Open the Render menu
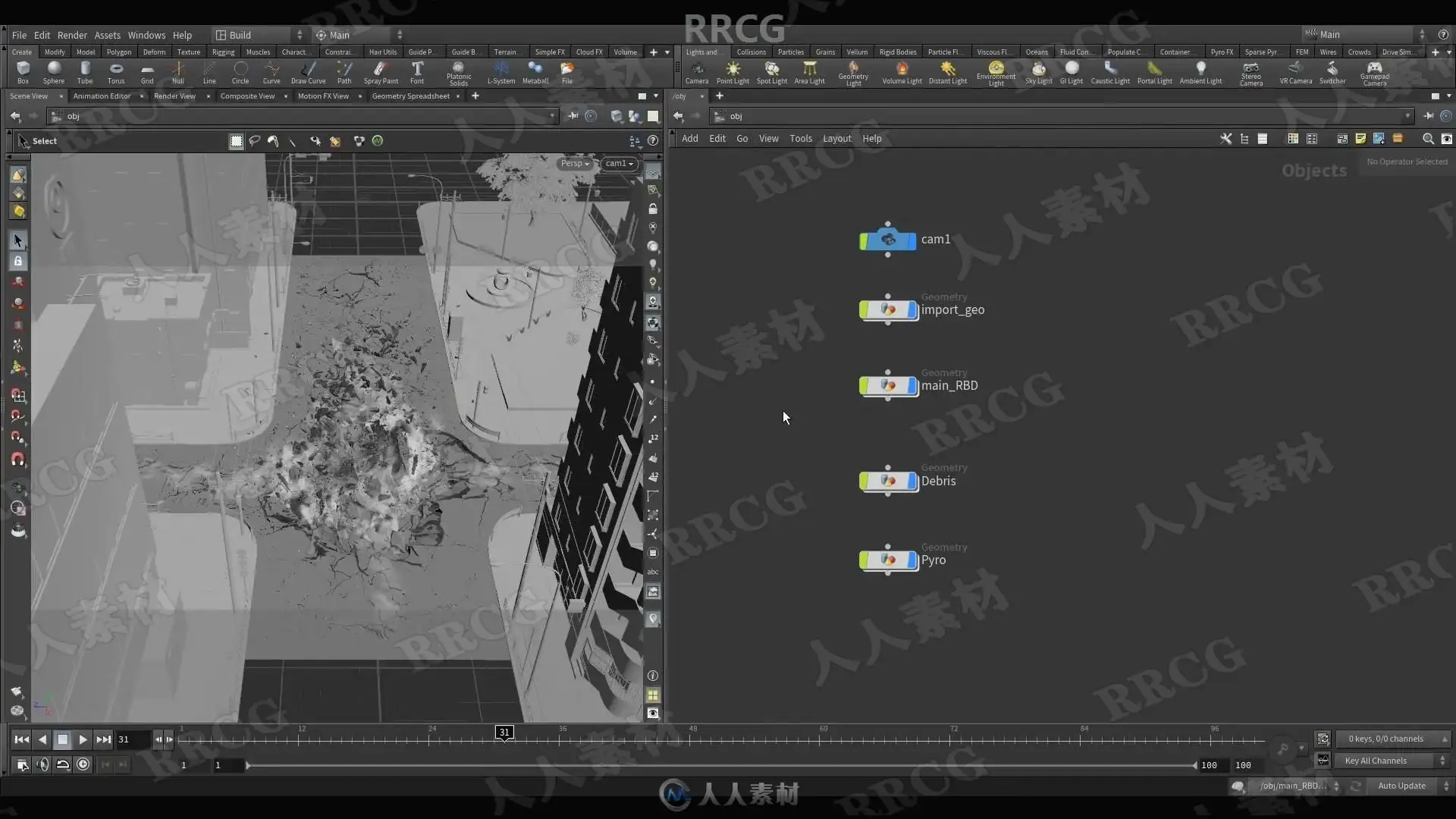Image resolution: width=1456 pixels, height=819 pixels. [x=72, y=35]
